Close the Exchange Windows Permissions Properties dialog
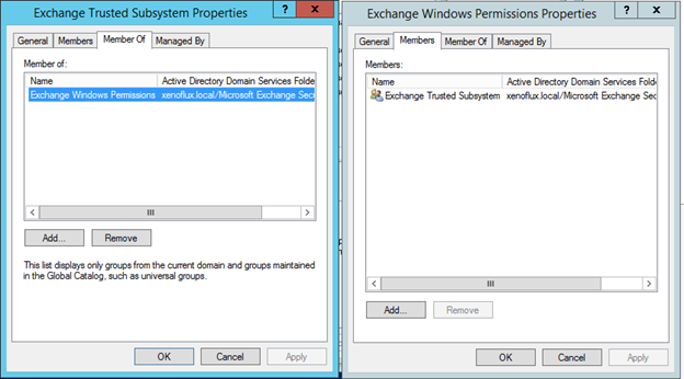Image resolution: width=684 pixels, height=379 pixels. 657,10
